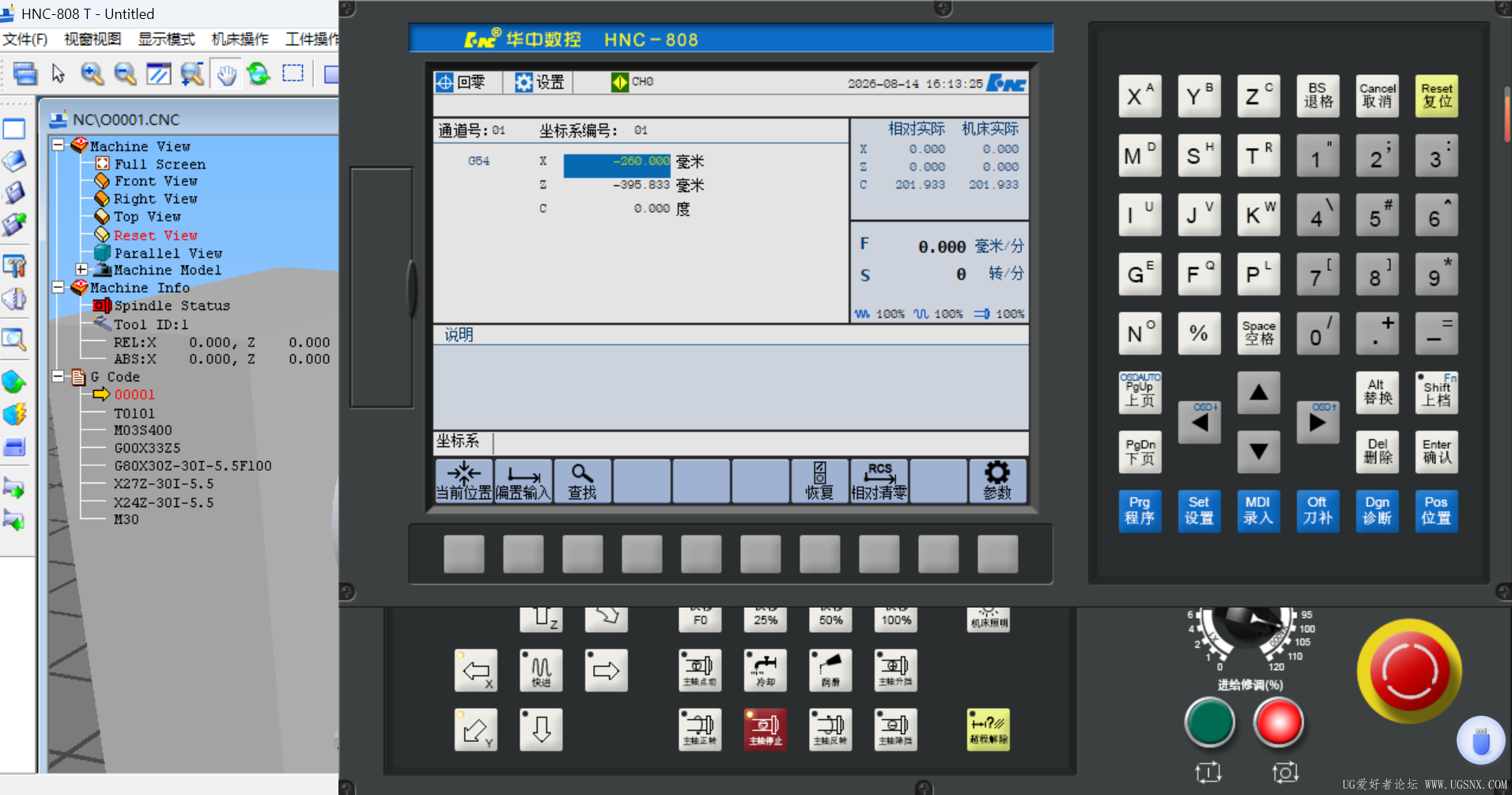The image size is (1512, 795).
Task: Toggle the 主轴反转 spindle reverse key
Action: click(x=830, y=729)
